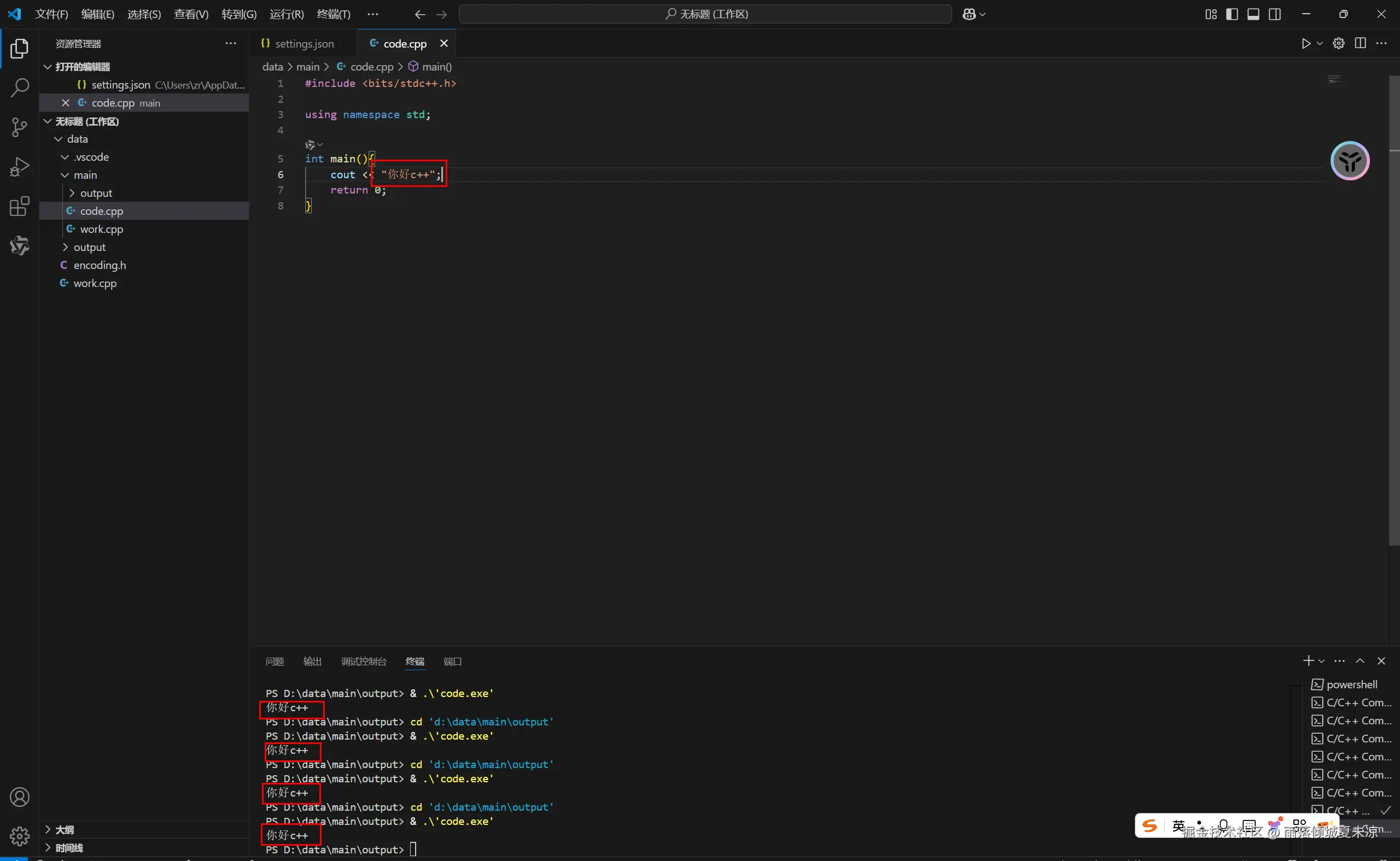
Task: Open the Source Control view
Action: (19, 127)
